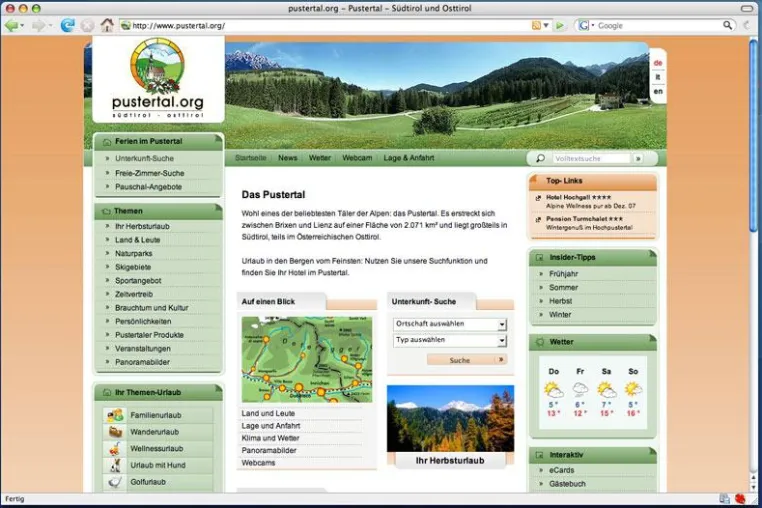
Task: Open the Lage & Anfahrt tab
Action: tap(409, 158)
